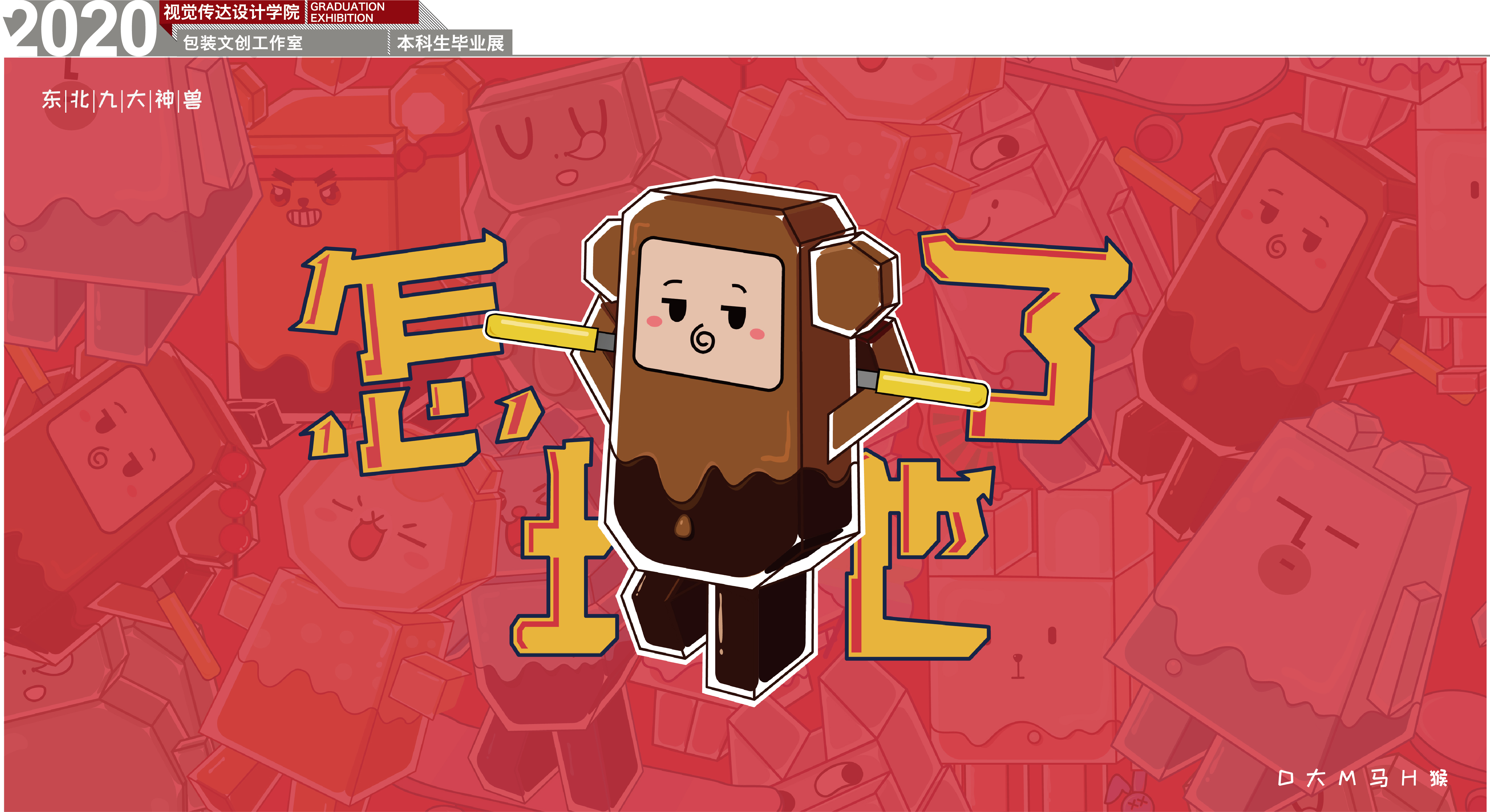Open the 包装文创工作室 gray header label
The width and height of the screenshot is (1490, 812).
242,43
